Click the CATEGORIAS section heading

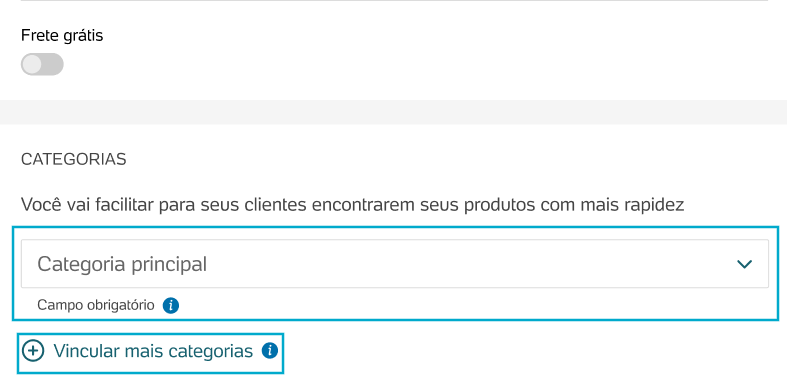(73, 160)
